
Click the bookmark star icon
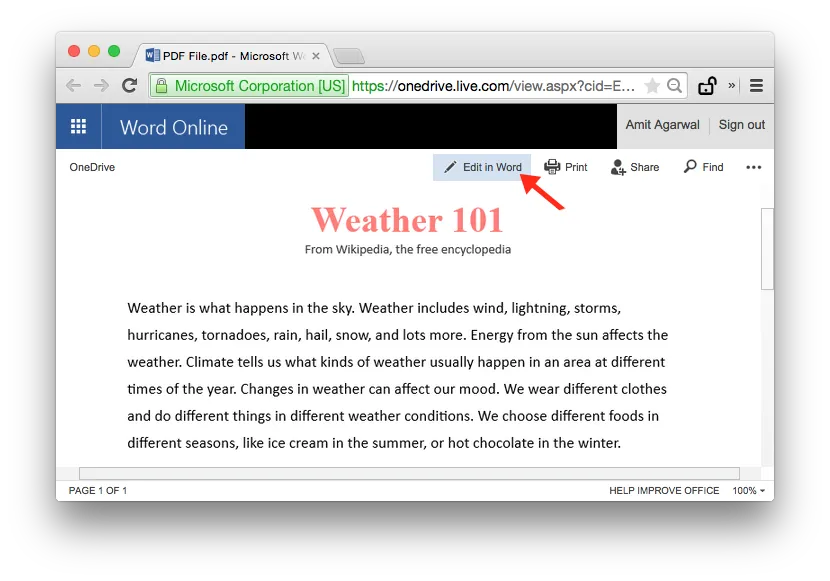coord(652,85)
